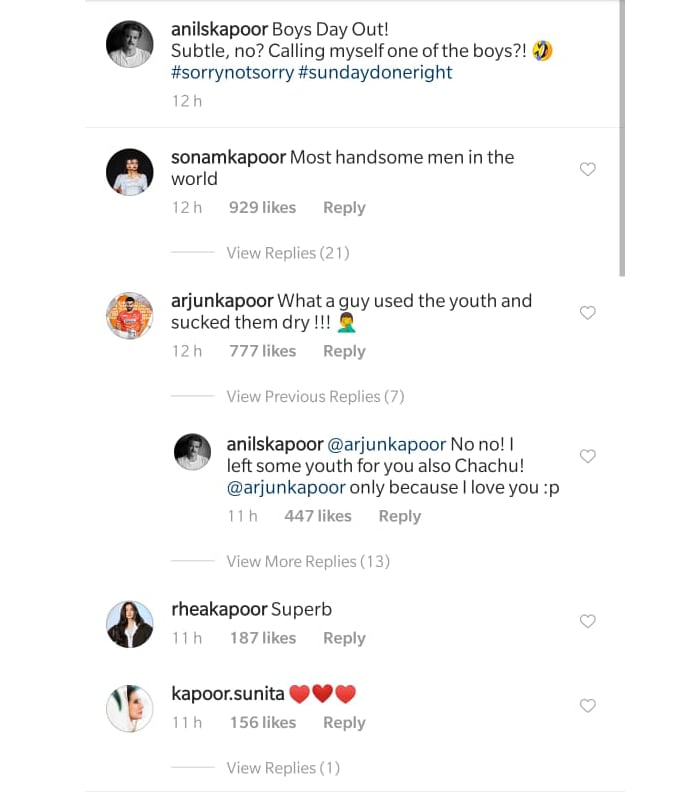Open anilskapoor's avatar in the reply
700x800 pixels.
[x=192, y=452]
